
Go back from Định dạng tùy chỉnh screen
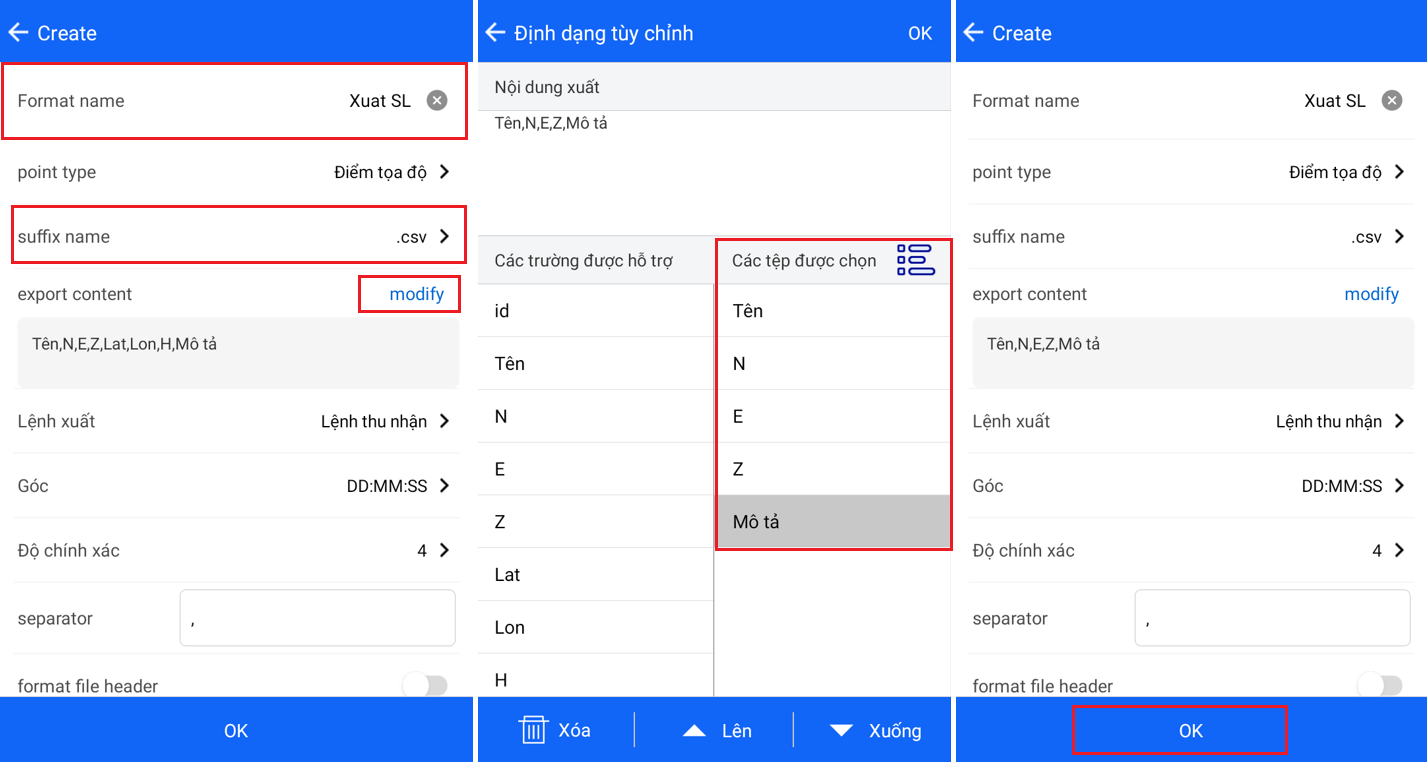tap(495, 33)
